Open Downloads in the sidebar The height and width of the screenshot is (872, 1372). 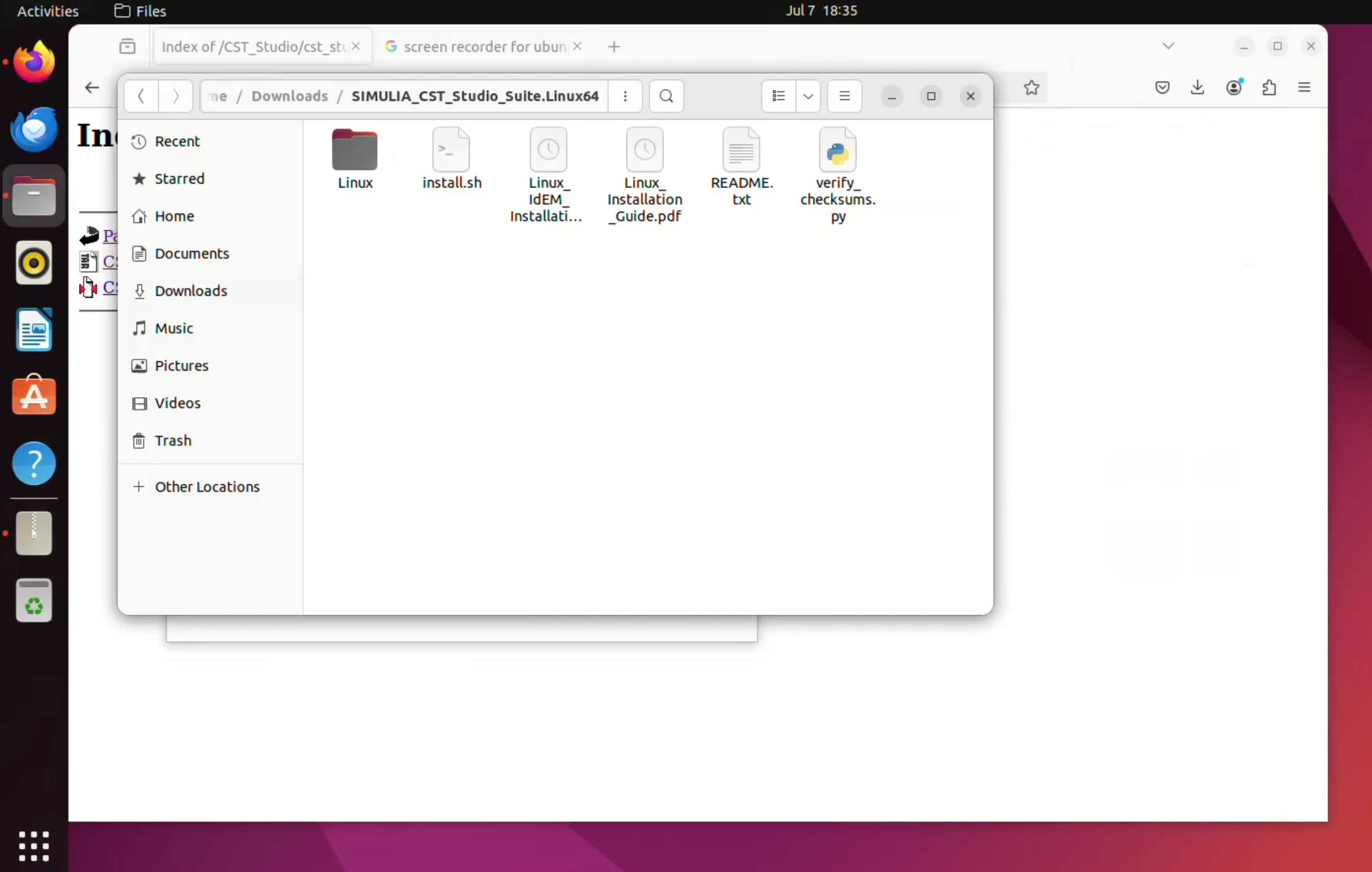point(209,291)
